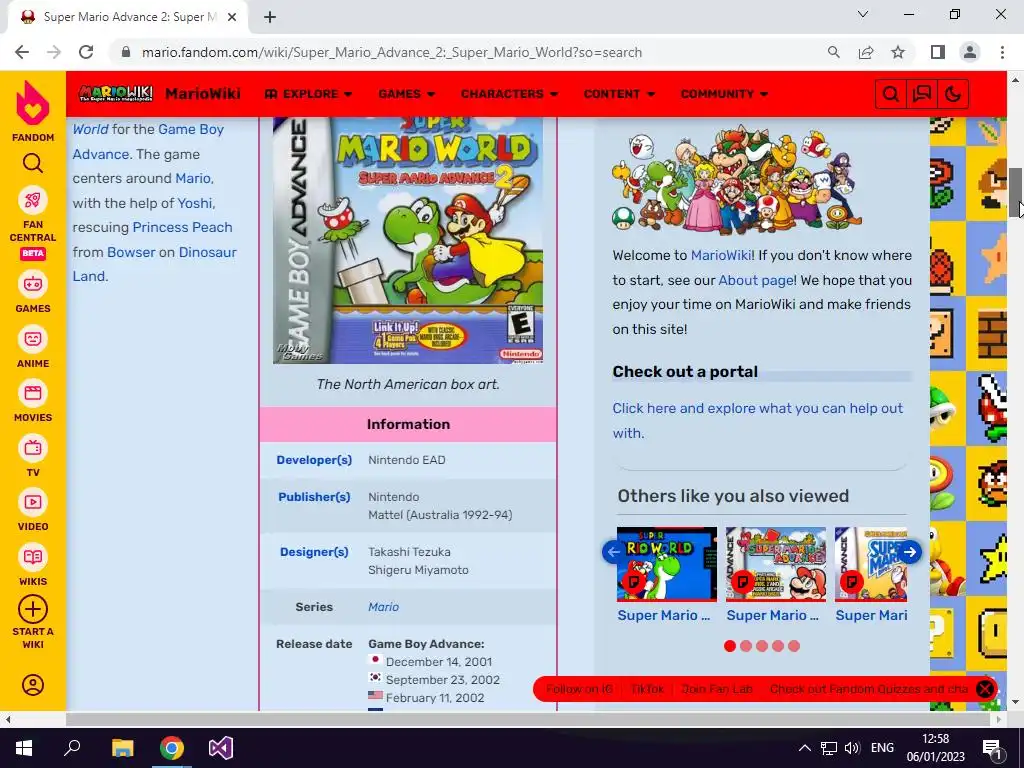Select the Super Mario Advance 2 browser tab

click(127, 17)
